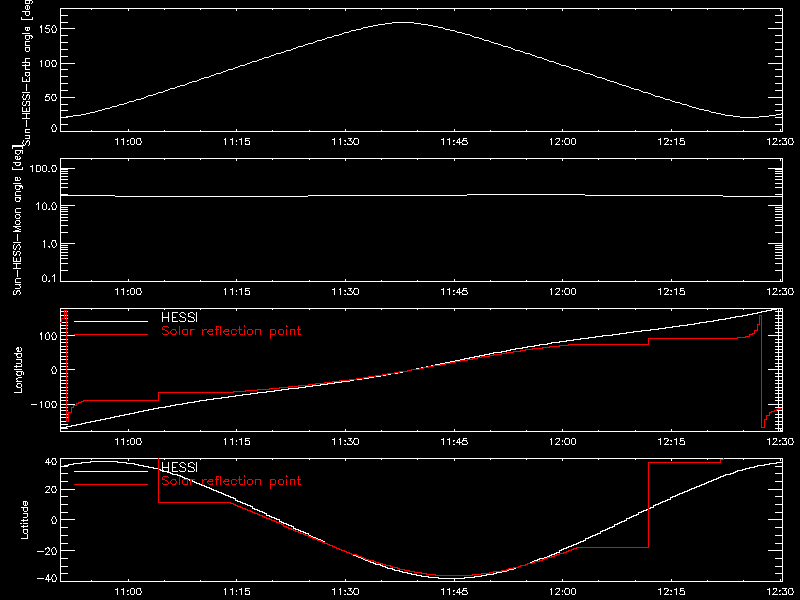Viewport: 800px width, 600px height.
Task: Click 12:30 label under Longitude plot
Action: pos(780,442)
